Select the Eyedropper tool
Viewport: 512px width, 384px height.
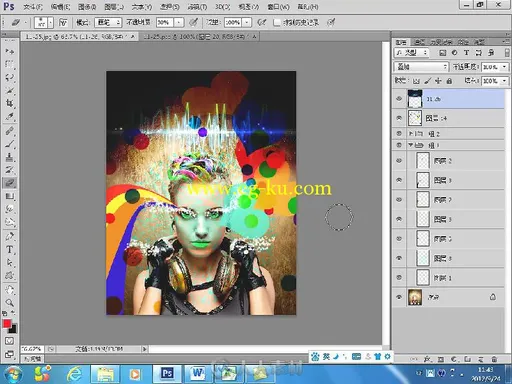(10, 117)
